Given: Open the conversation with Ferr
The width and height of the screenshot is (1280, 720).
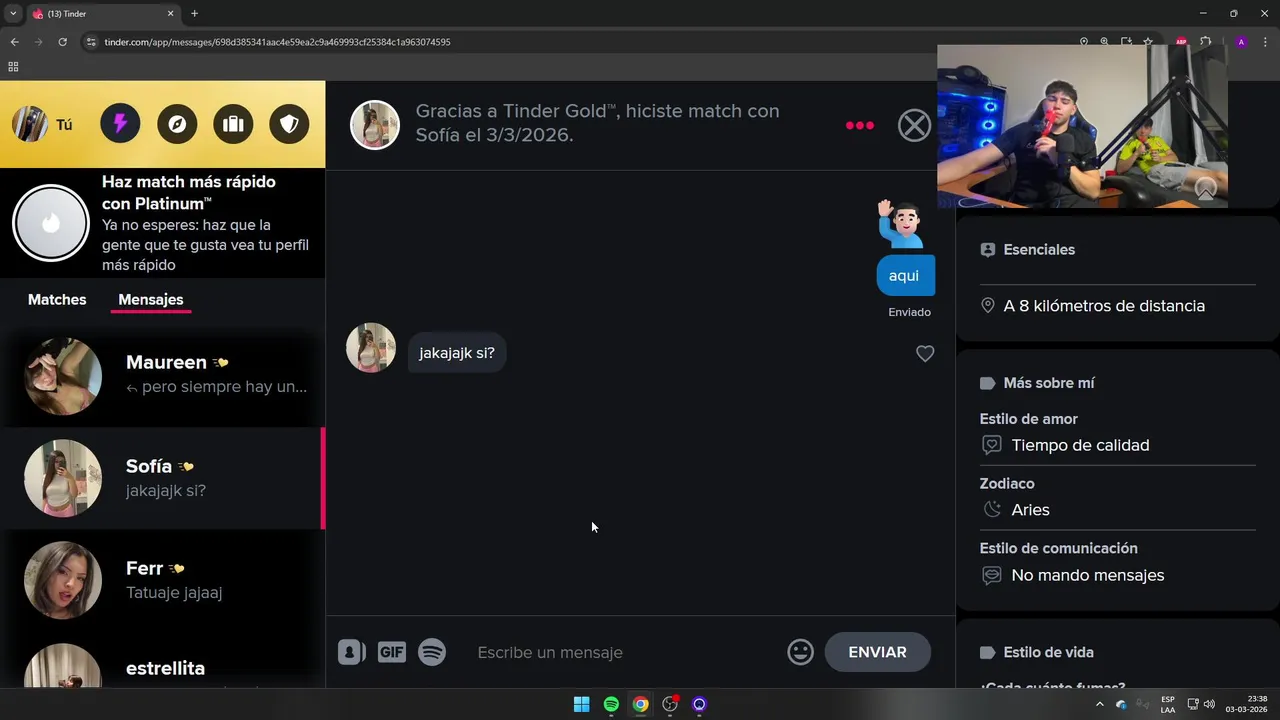Looking at the screenshot, I should tap(162, 580).
